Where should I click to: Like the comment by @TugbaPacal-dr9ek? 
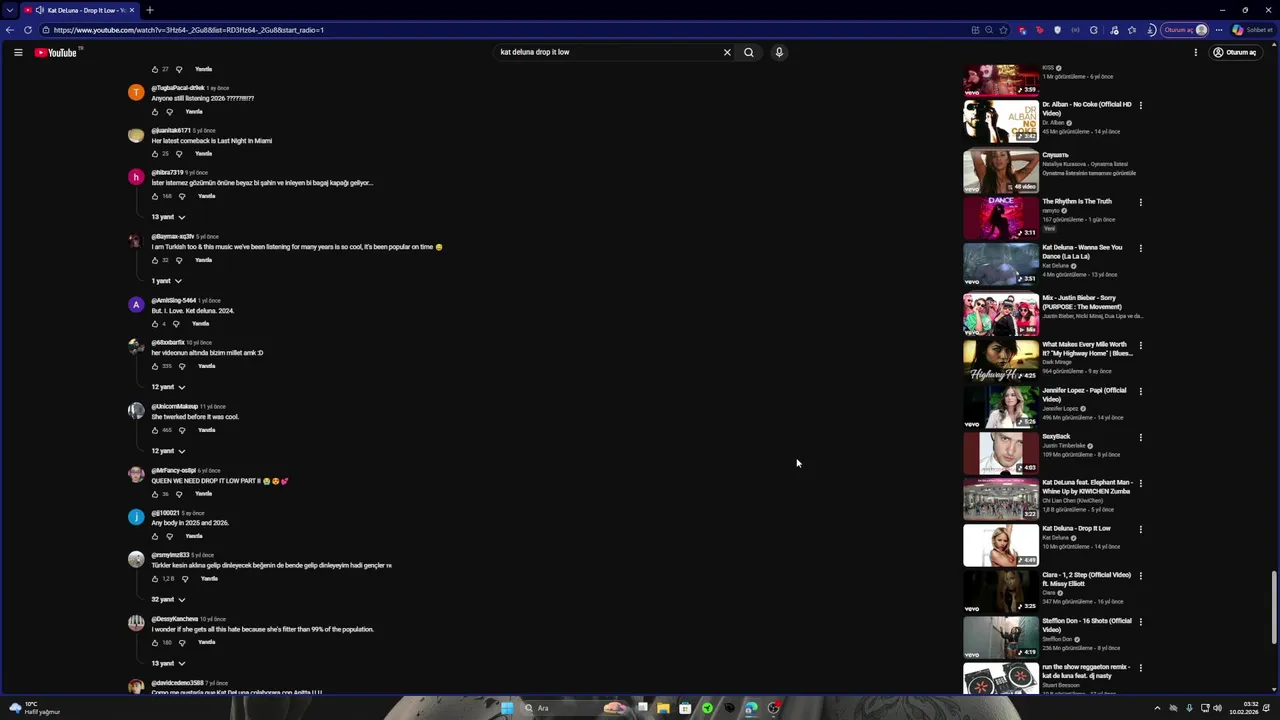155,111
